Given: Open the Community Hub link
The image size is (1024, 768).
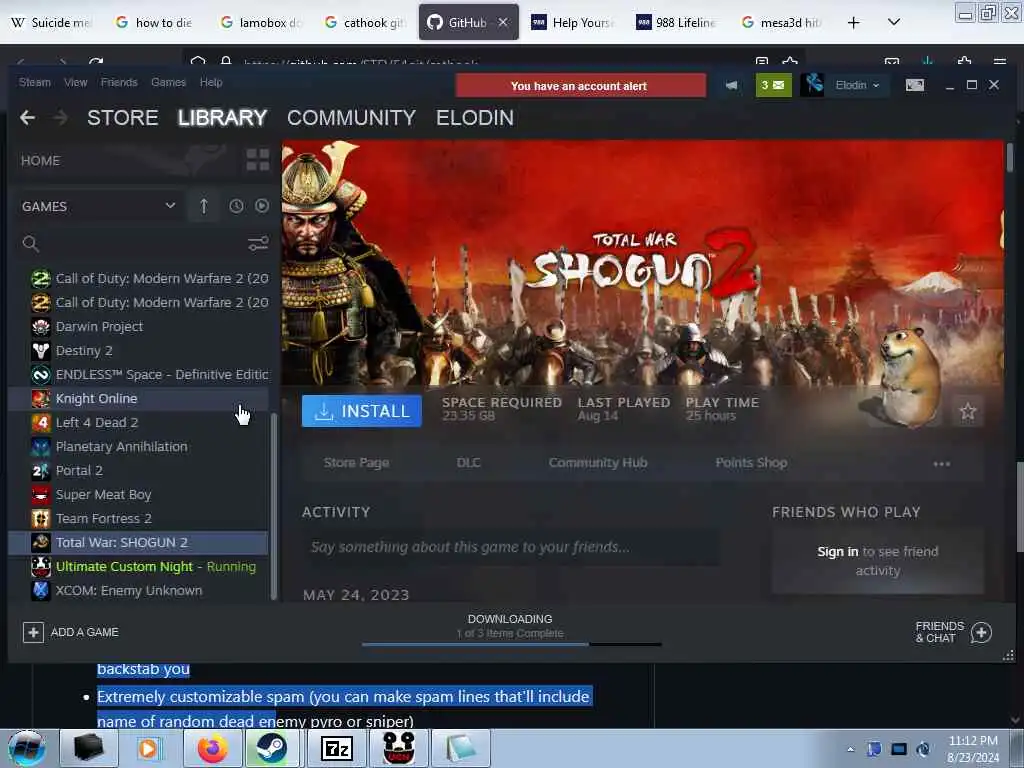Looking at the screenshot, I should coord(598,462).
